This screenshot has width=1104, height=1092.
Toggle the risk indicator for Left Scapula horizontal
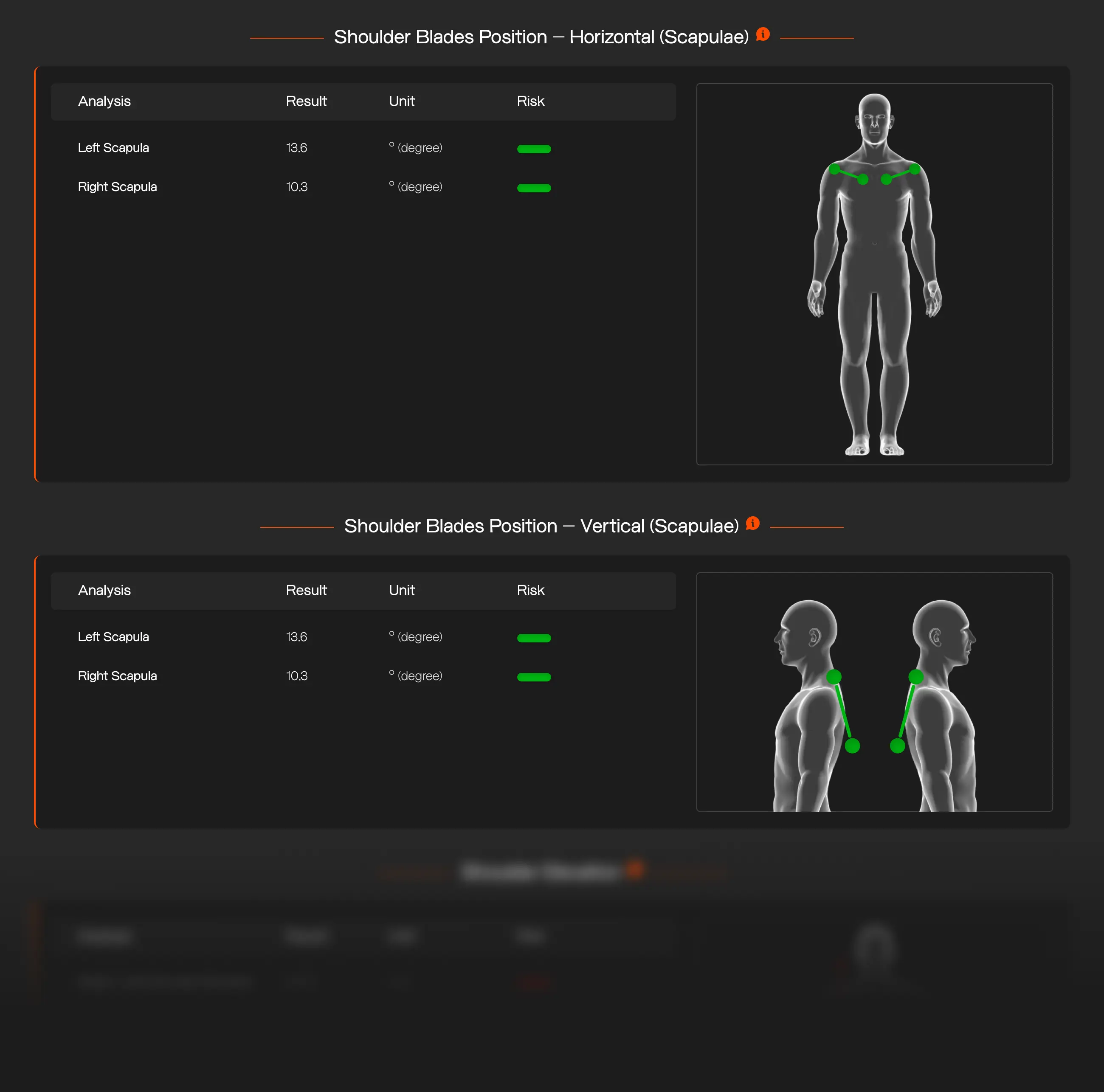[x=534, y=149]
